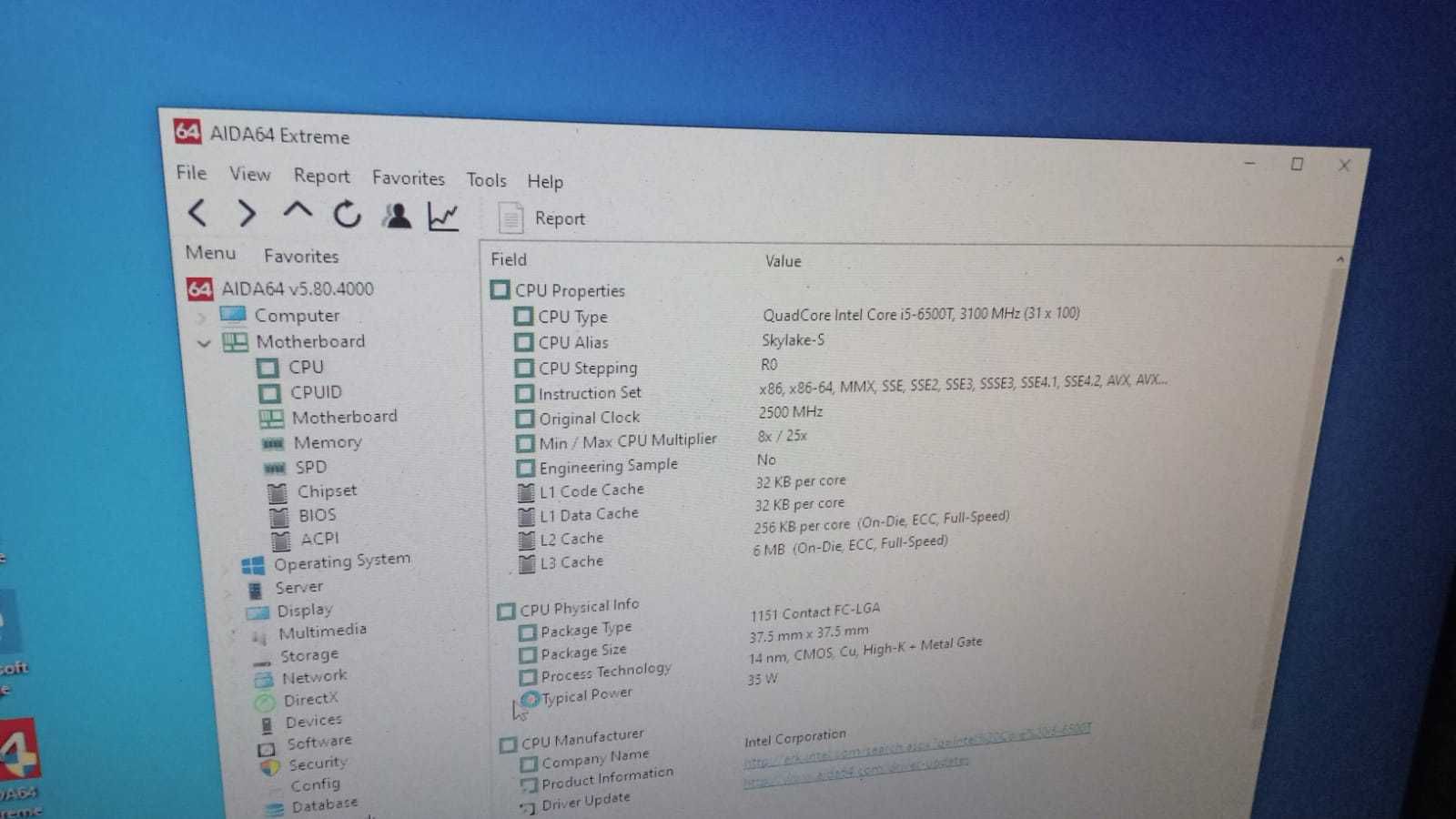Open the Favorites menu
The image size is (1456, 819).
click(x=408, y=177)
